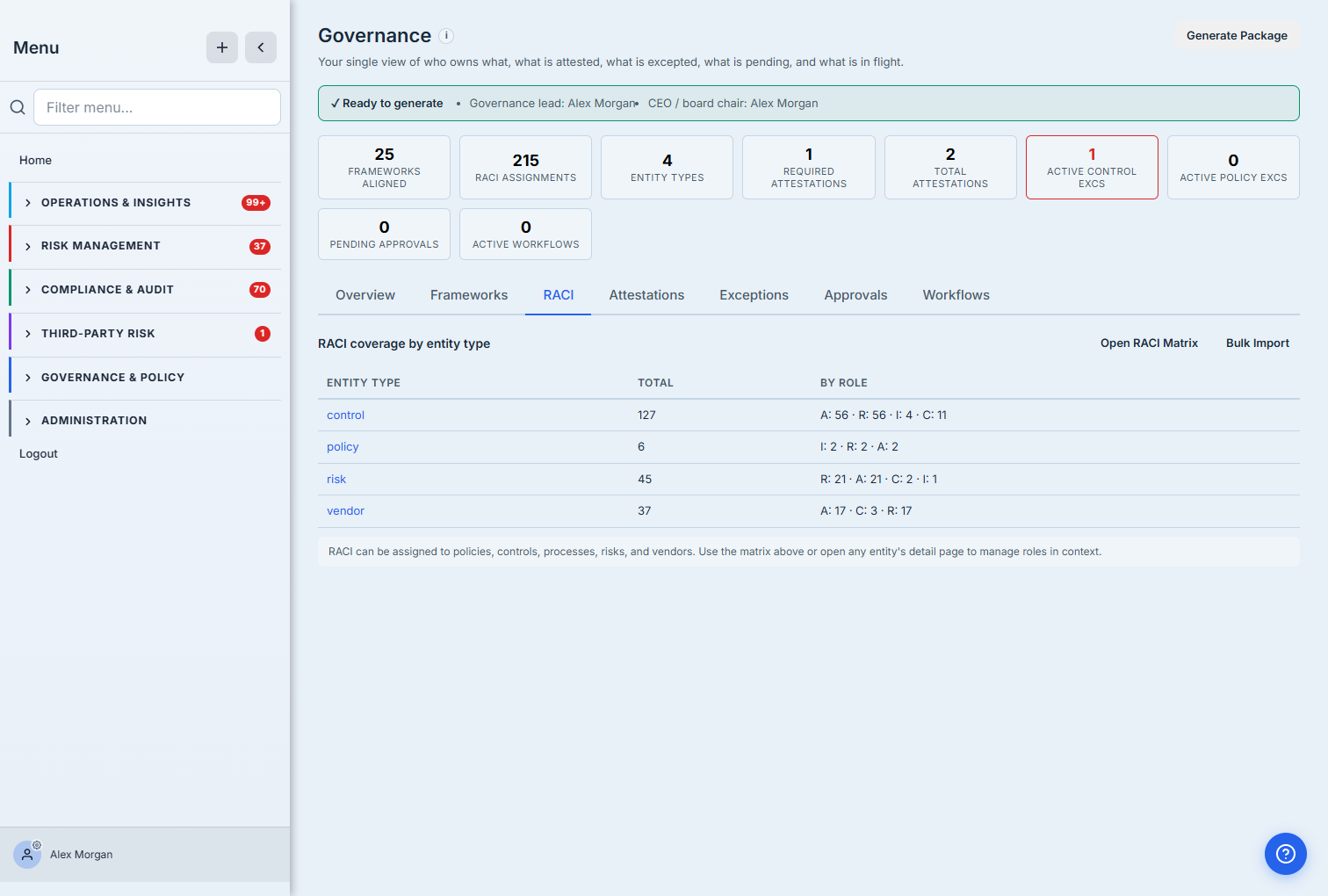This screenshot has height=896, width=1328.
Task: Expand the Third-Party Risk chevron
Action: point(28,334)
